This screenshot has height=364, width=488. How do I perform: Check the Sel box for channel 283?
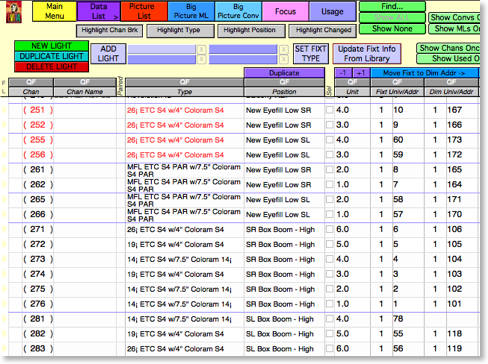329,348
